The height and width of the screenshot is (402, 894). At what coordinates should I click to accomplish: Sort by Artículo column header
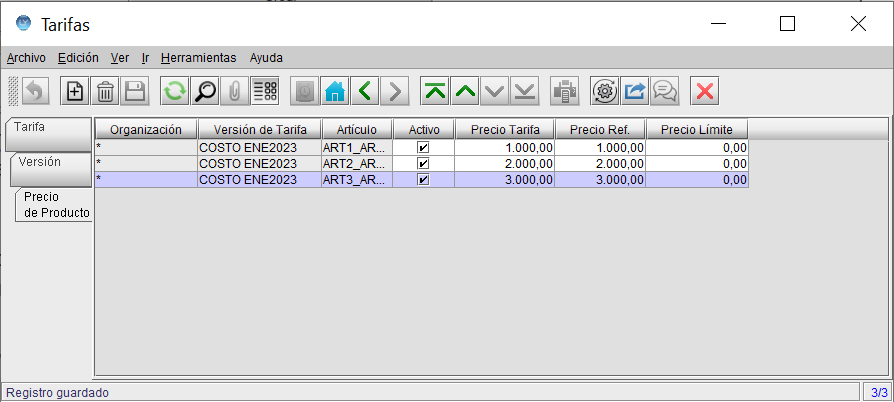357,130
